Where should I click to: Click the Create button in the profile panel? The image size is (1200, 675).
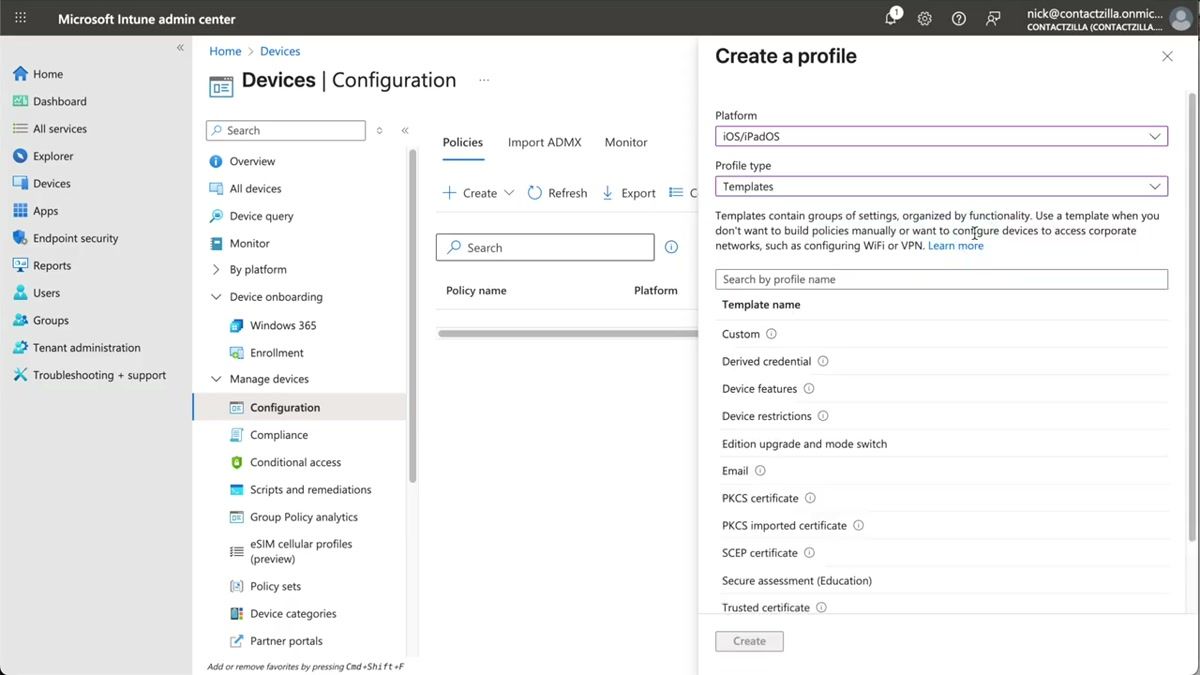coord(749,641)
